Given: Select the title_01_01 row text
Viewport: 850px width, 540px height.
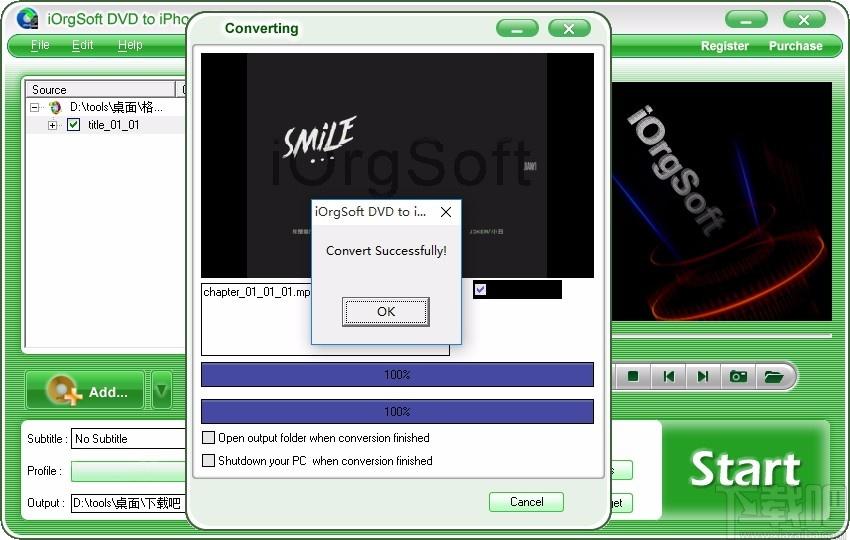Looking at the screenshot, I should [x=113, y=125].
